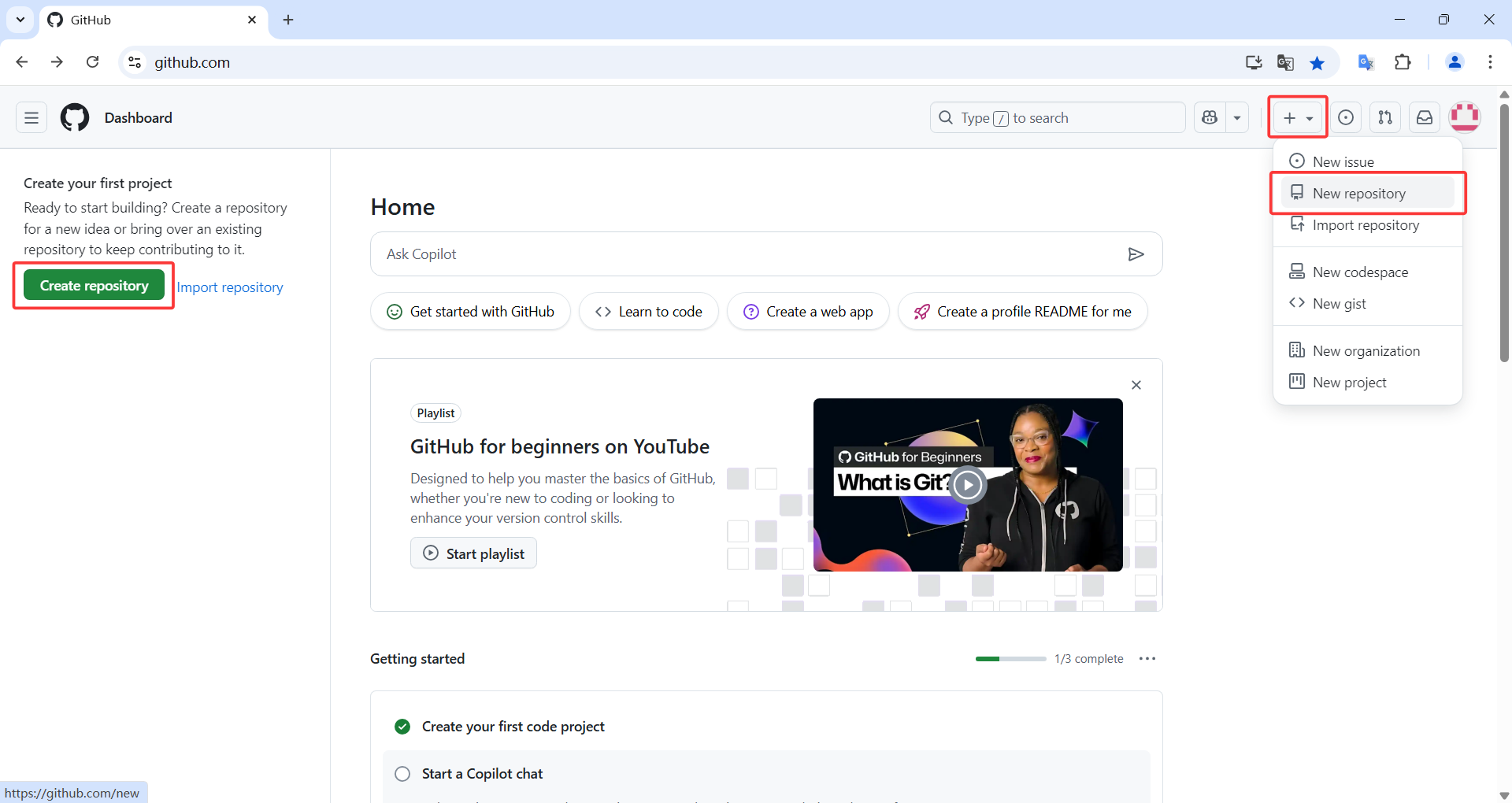Open Getting started three-dots menu
Screen dimensions: 1512x803
click(1147, 658)
